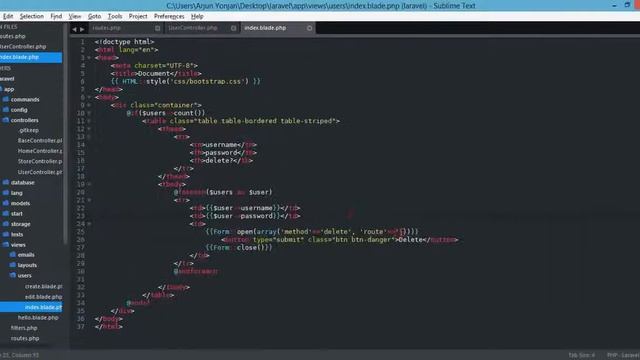This screenshot has width=640, height=360.
Task: Open create.blade.php in users folder
Action: click(x=43, y=287)
